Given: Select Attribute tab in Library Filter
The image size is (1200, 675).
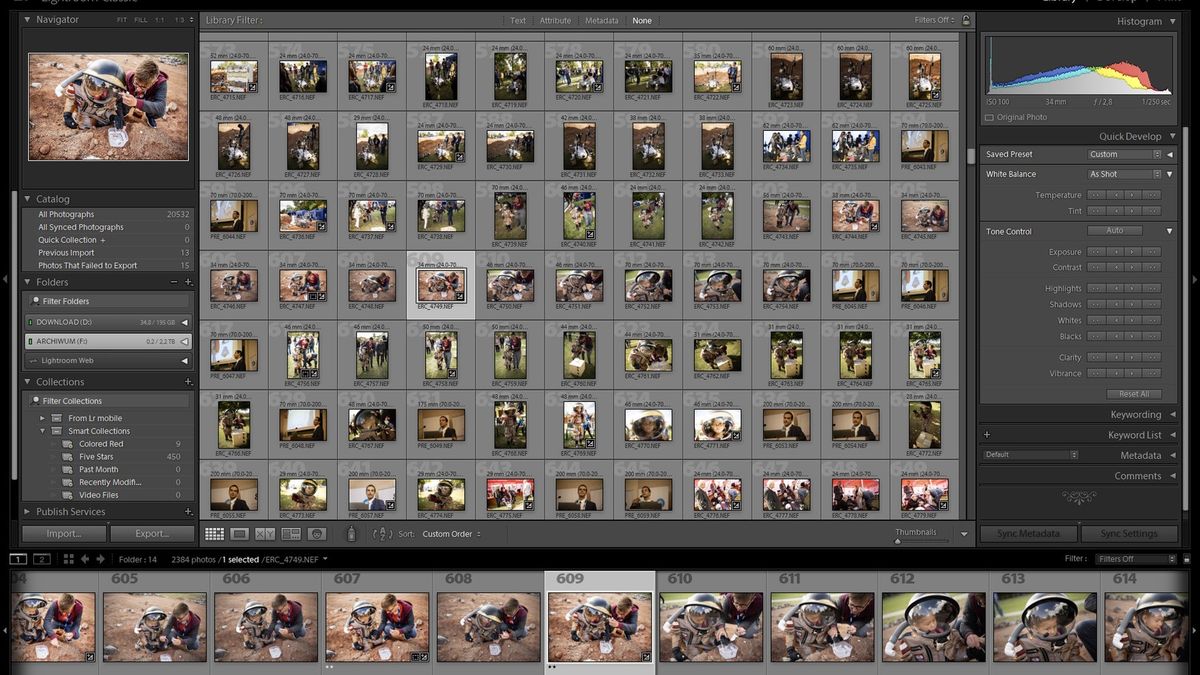Looking at the screenshot, I should pyautogui.click(x=555, y=20).
